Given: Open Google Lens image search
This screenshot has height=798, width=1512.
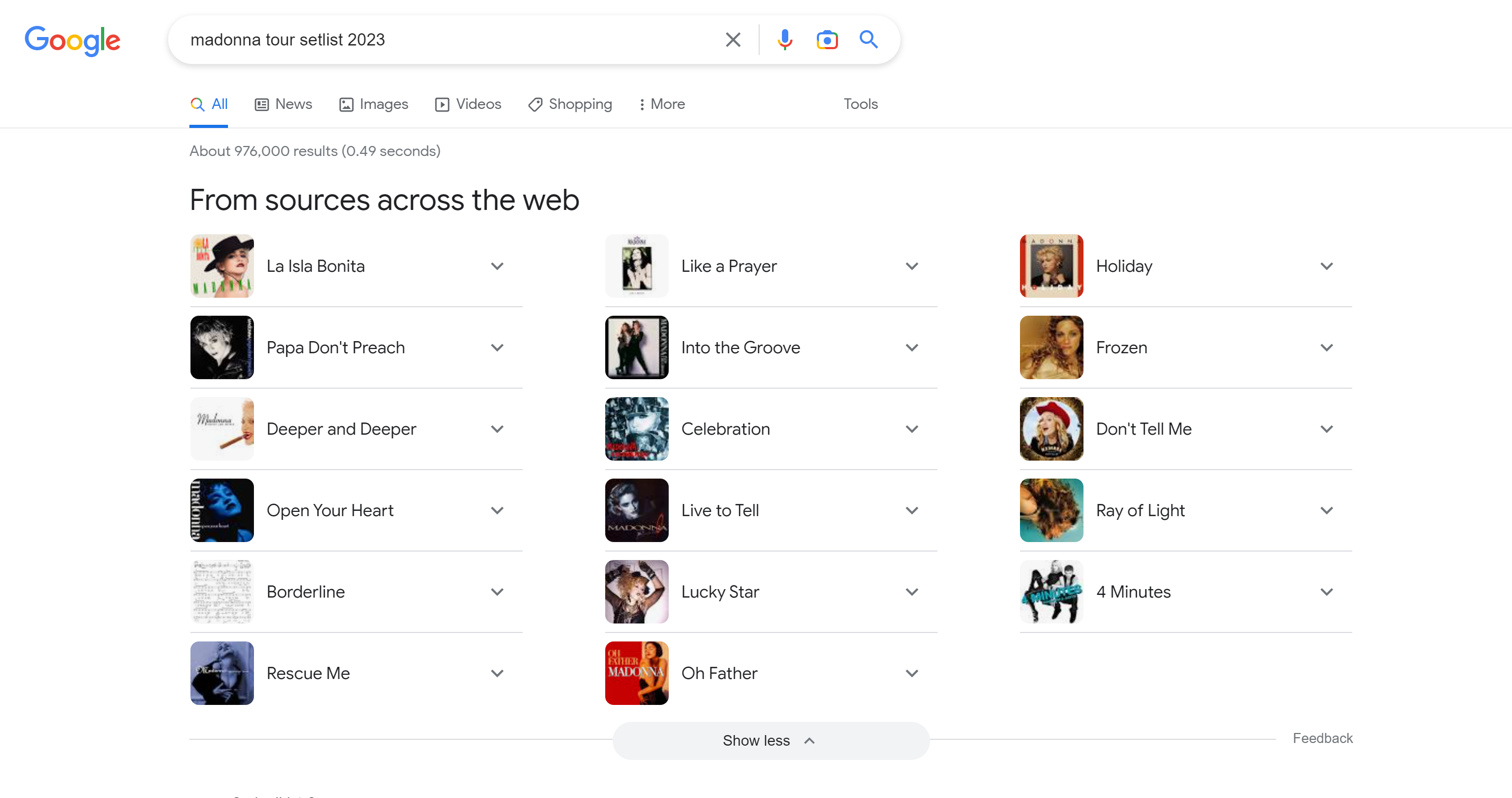Looking at the screenshot, I should [827, 40].
